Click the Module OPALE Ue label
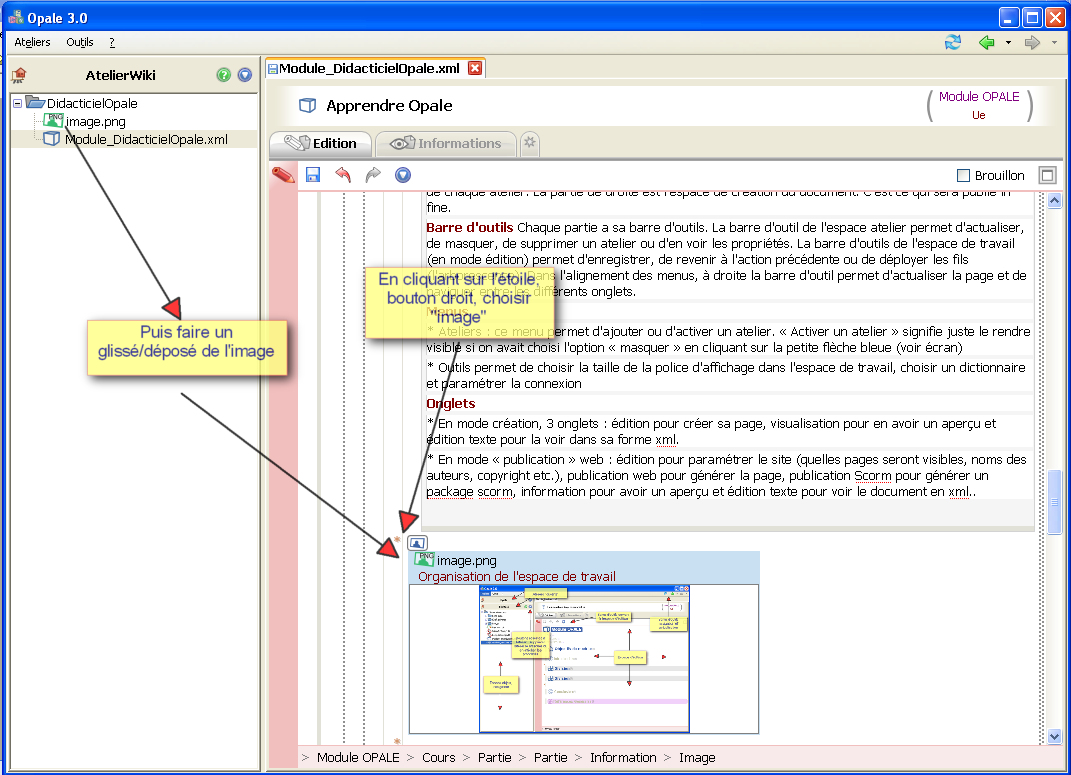Image resolution: width=1071 pixels, height=775 pixels. [x=979, y=106]
